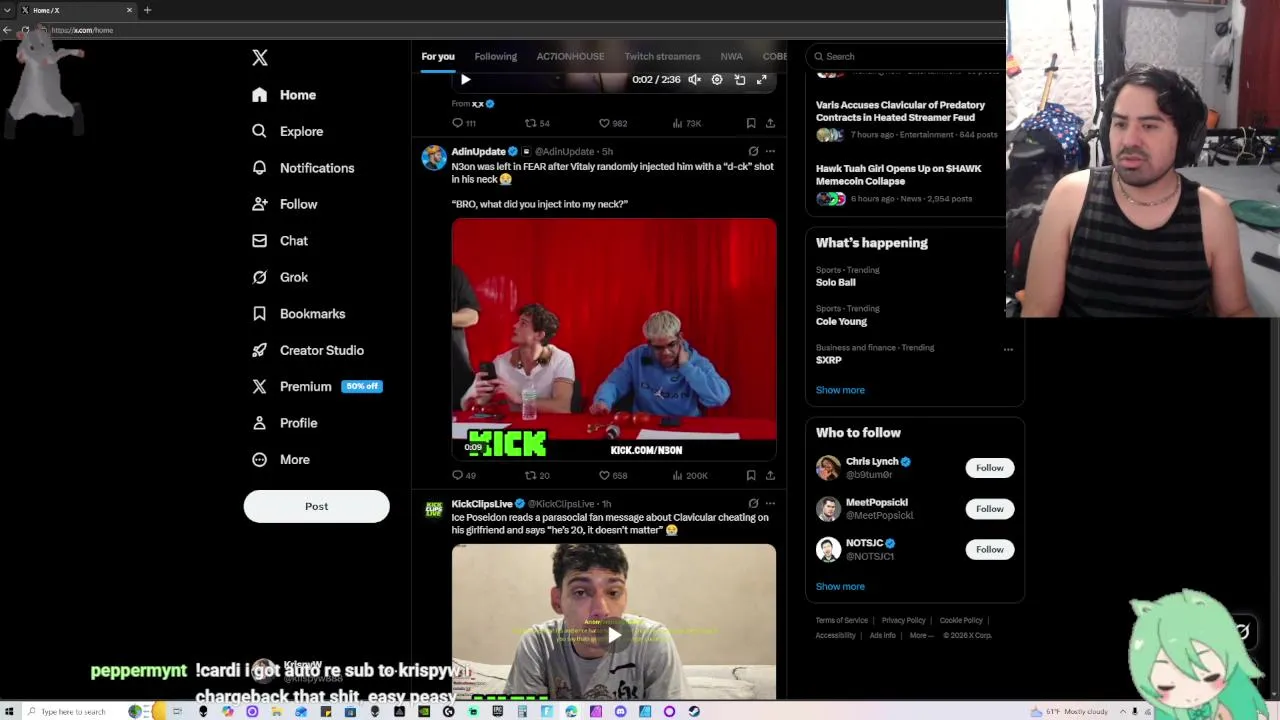Follow MeetPopsickl
The image size is (1280, 720).
tap(989, 509)
